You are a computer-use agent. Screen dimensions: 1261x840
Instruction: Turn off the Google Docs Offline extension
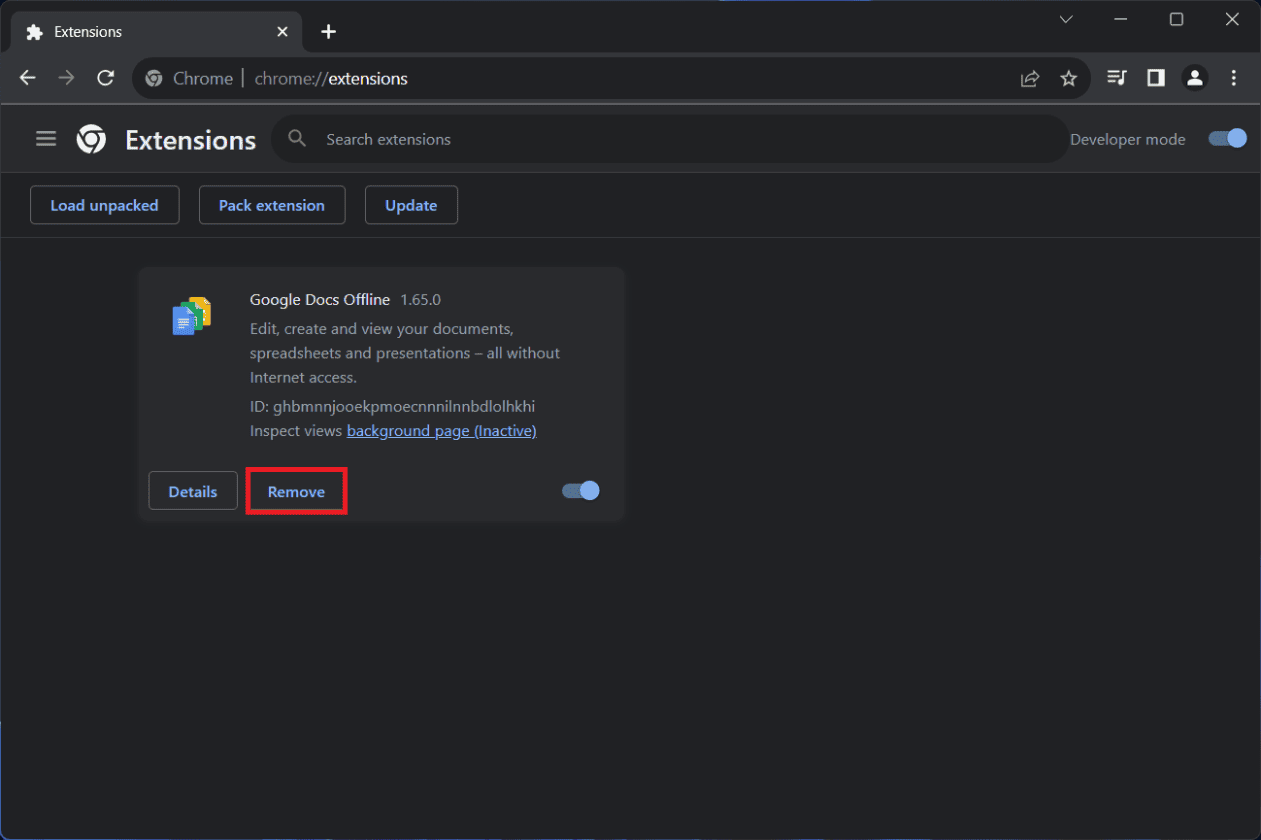tap(580, 490)
